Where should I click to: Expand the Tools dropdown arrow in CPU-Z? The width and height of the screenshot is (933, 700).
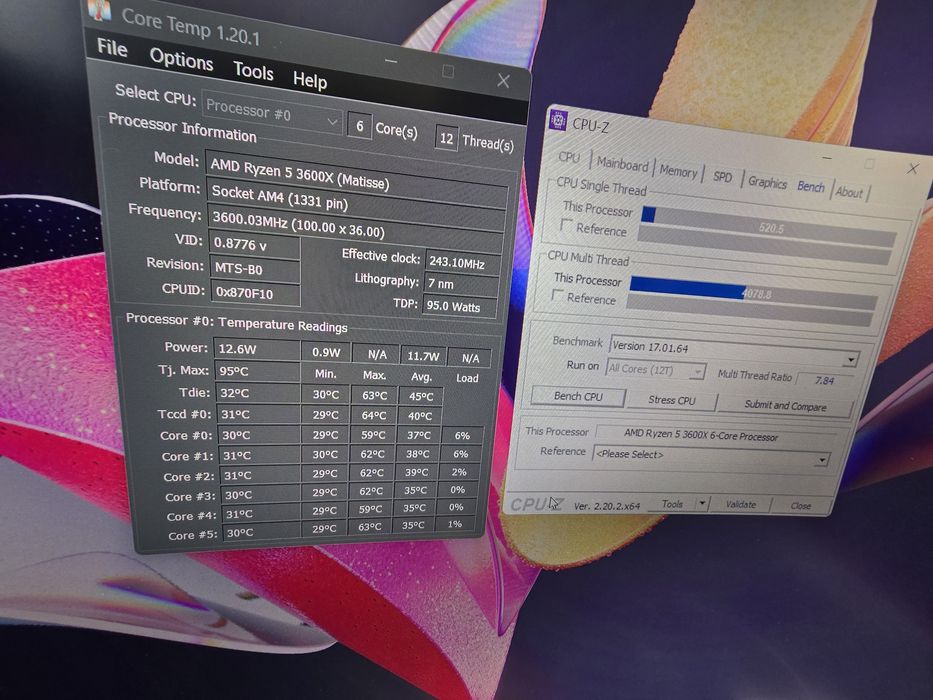[x=702, y=505]
